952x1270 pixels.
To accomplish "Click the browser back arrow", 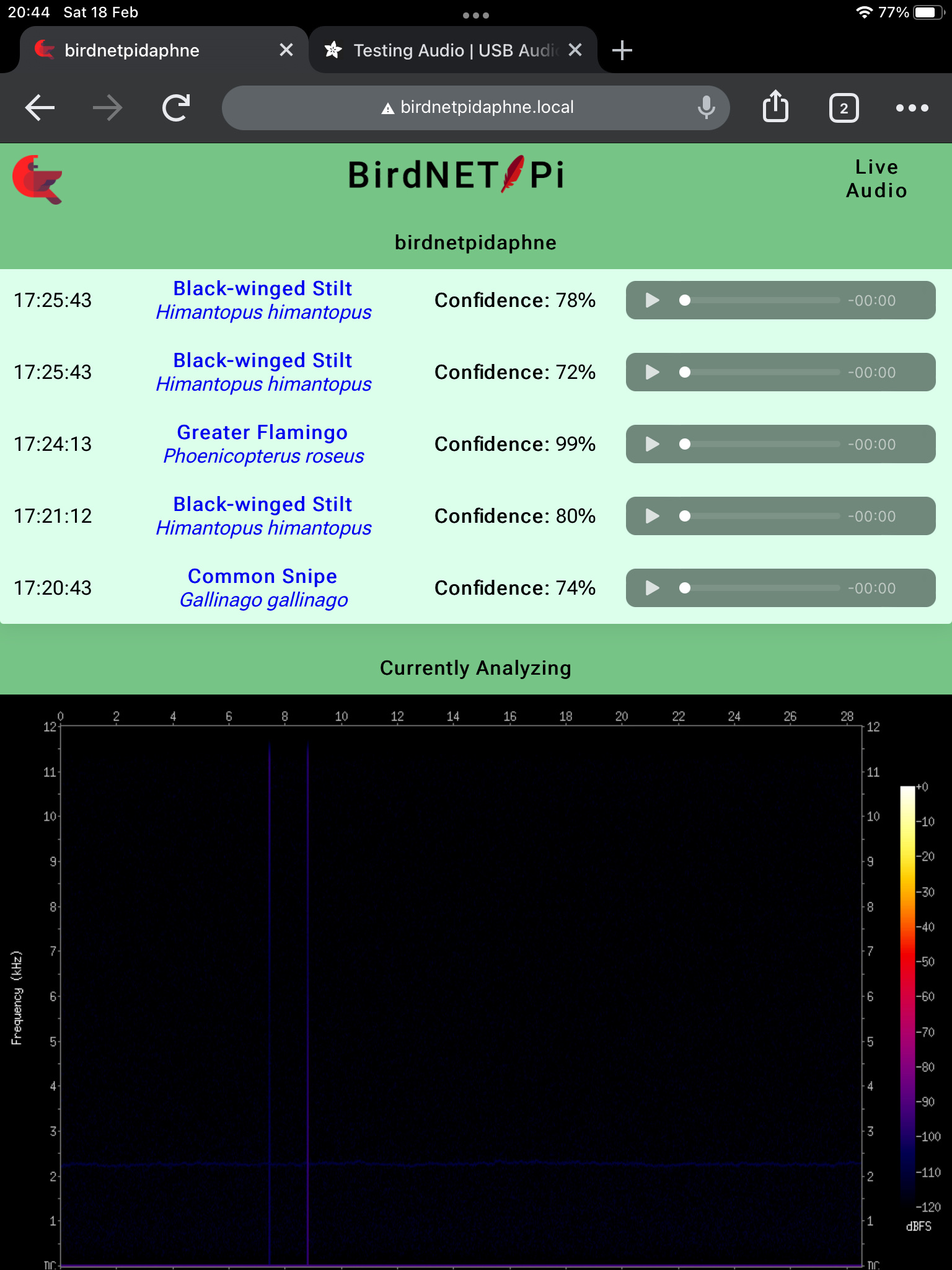I will click(40, 108).
